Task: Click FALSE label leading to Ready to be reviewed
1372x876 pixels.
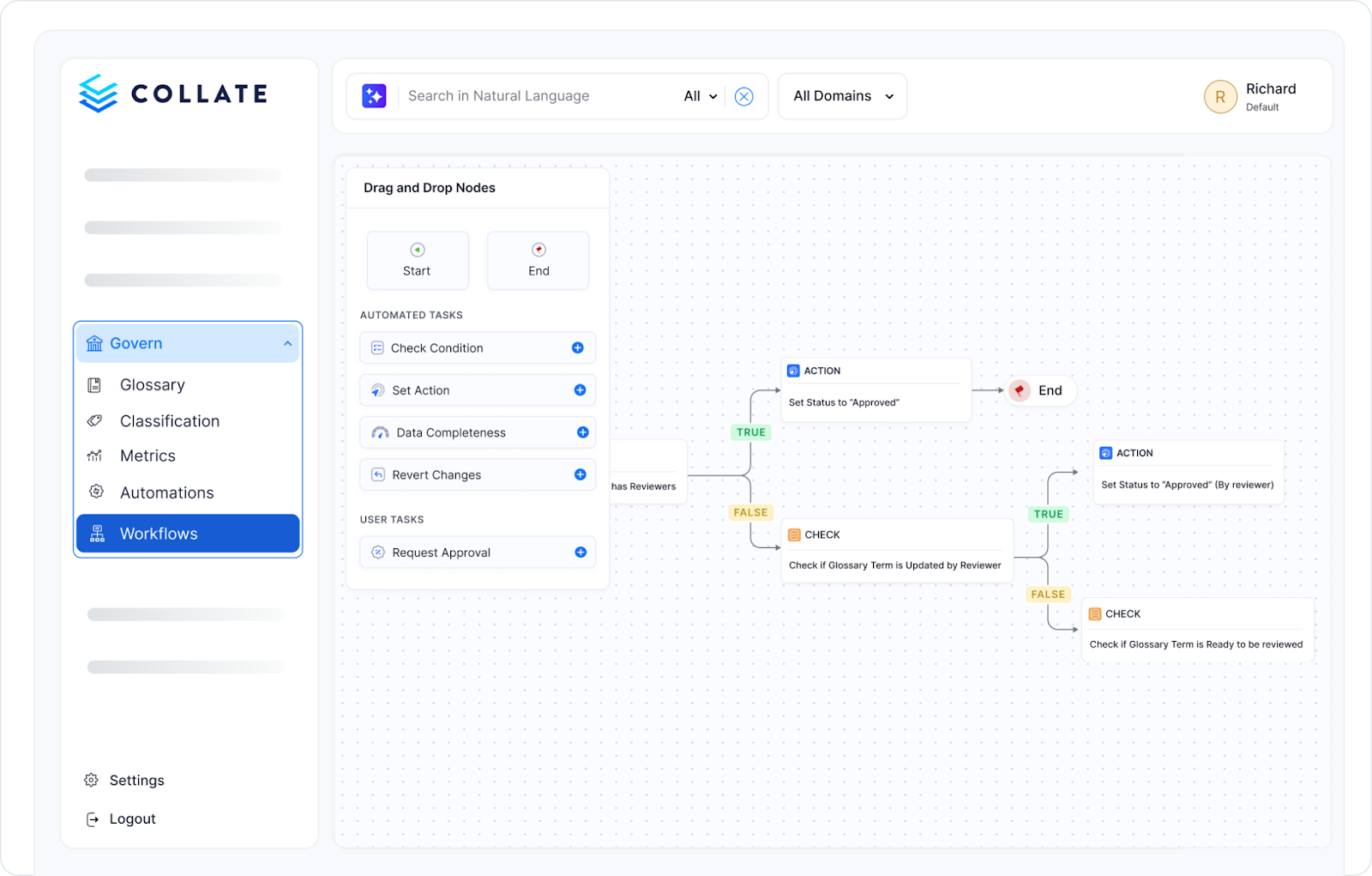Action: tap(1048, 594)
